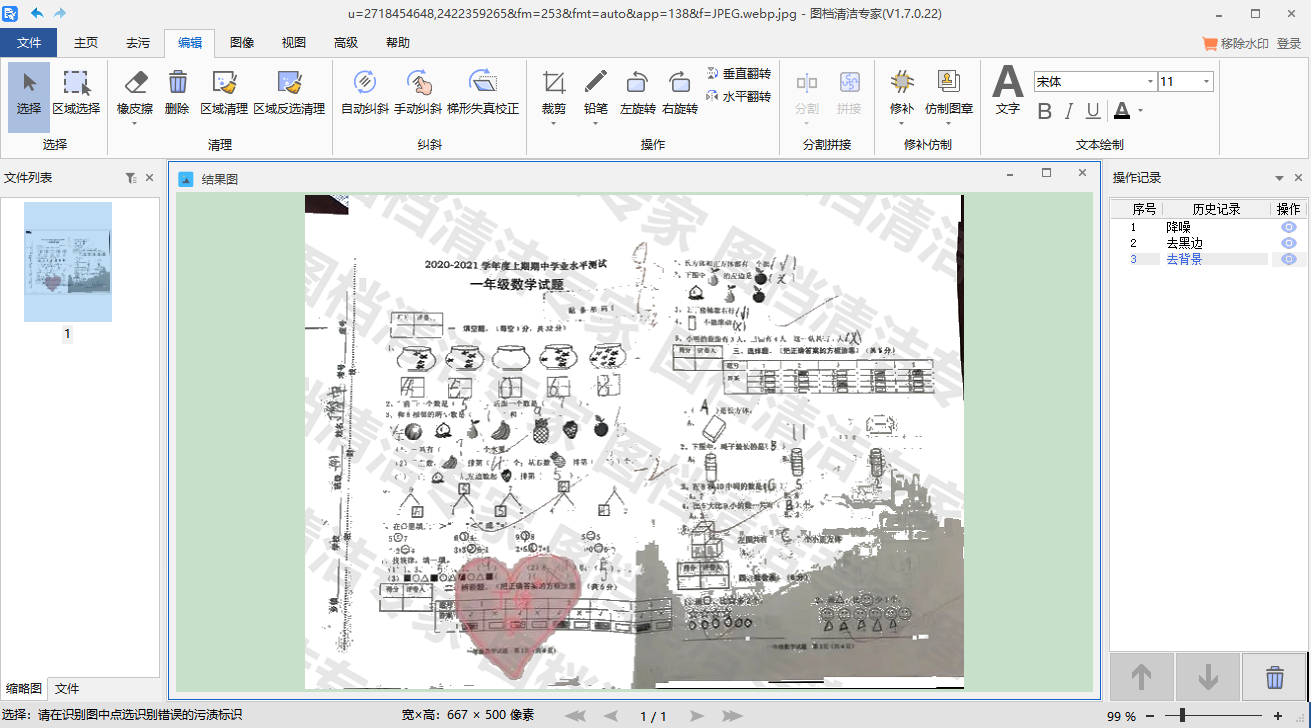The width and height of the screenshot is (1311, 728).
Task: Move history record down with arrow button
Action: pos(1208,677)
